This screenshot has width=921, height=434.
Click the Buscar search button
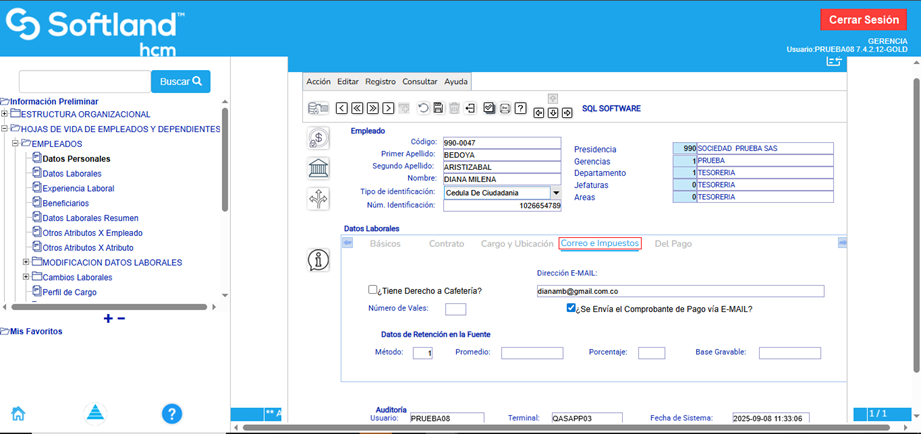coord(181,81)
